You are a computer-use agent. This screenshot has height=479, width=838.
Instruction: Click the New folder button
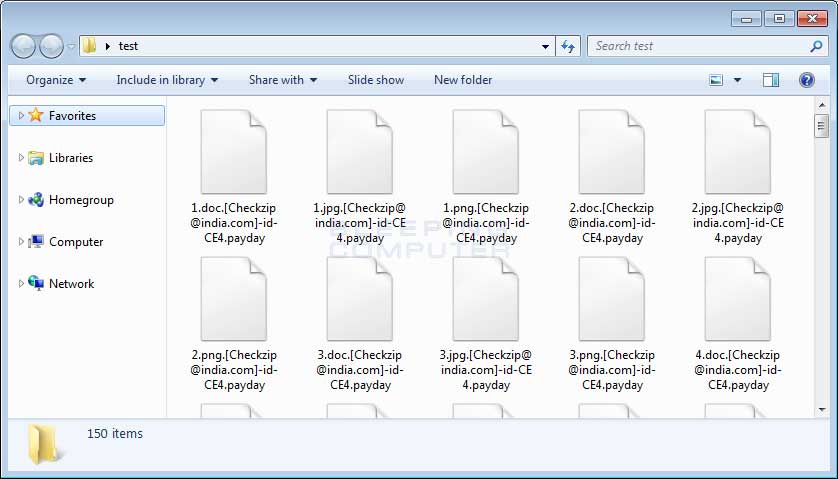[x=463, y=80]
